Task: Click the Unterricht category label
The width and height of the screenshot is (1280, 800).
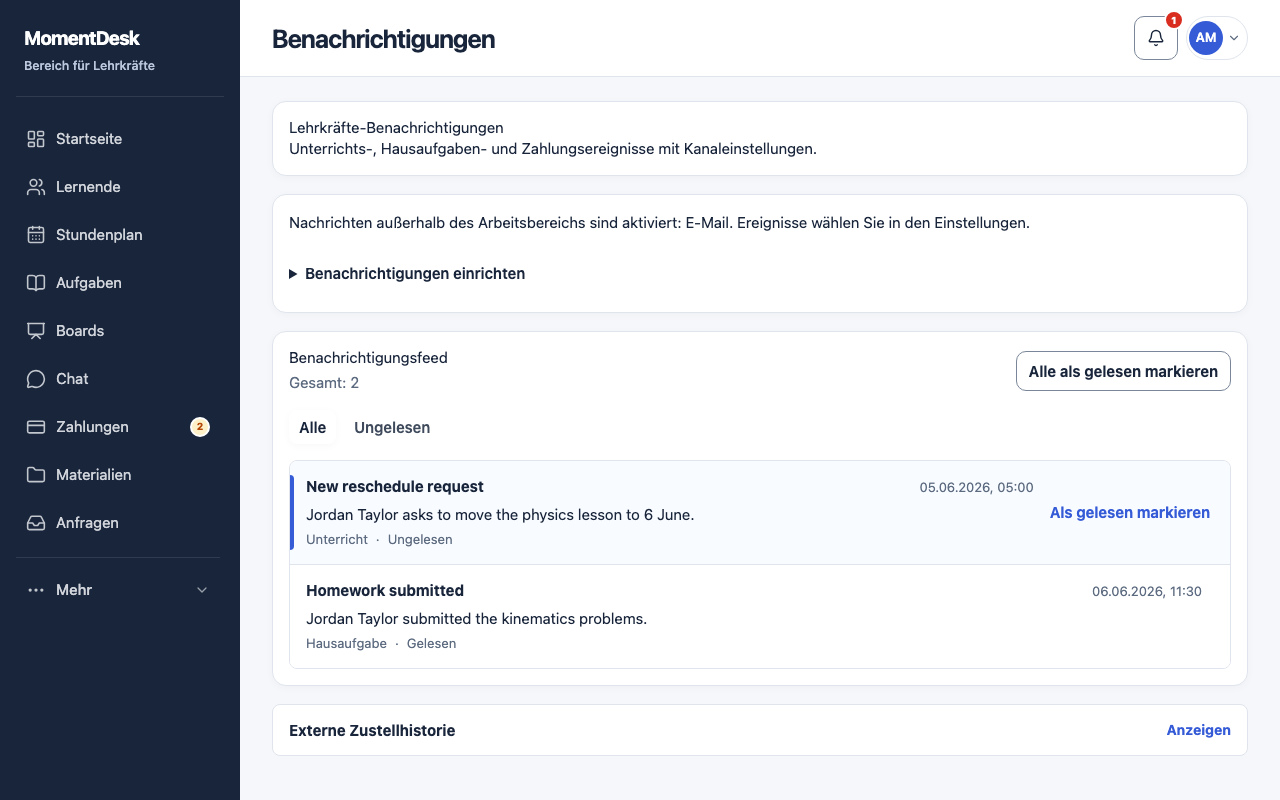Action: (337, 540)
